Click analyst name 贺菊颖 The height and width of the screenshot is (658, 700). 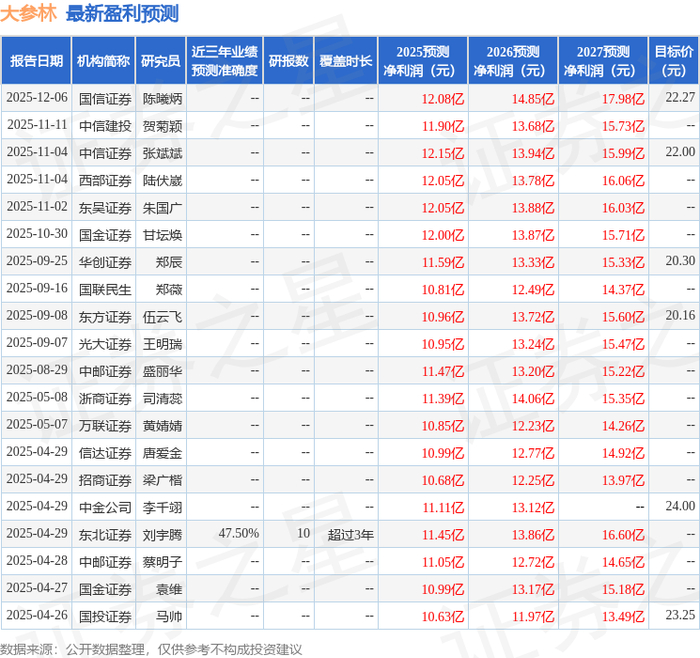tap(162, 126)
